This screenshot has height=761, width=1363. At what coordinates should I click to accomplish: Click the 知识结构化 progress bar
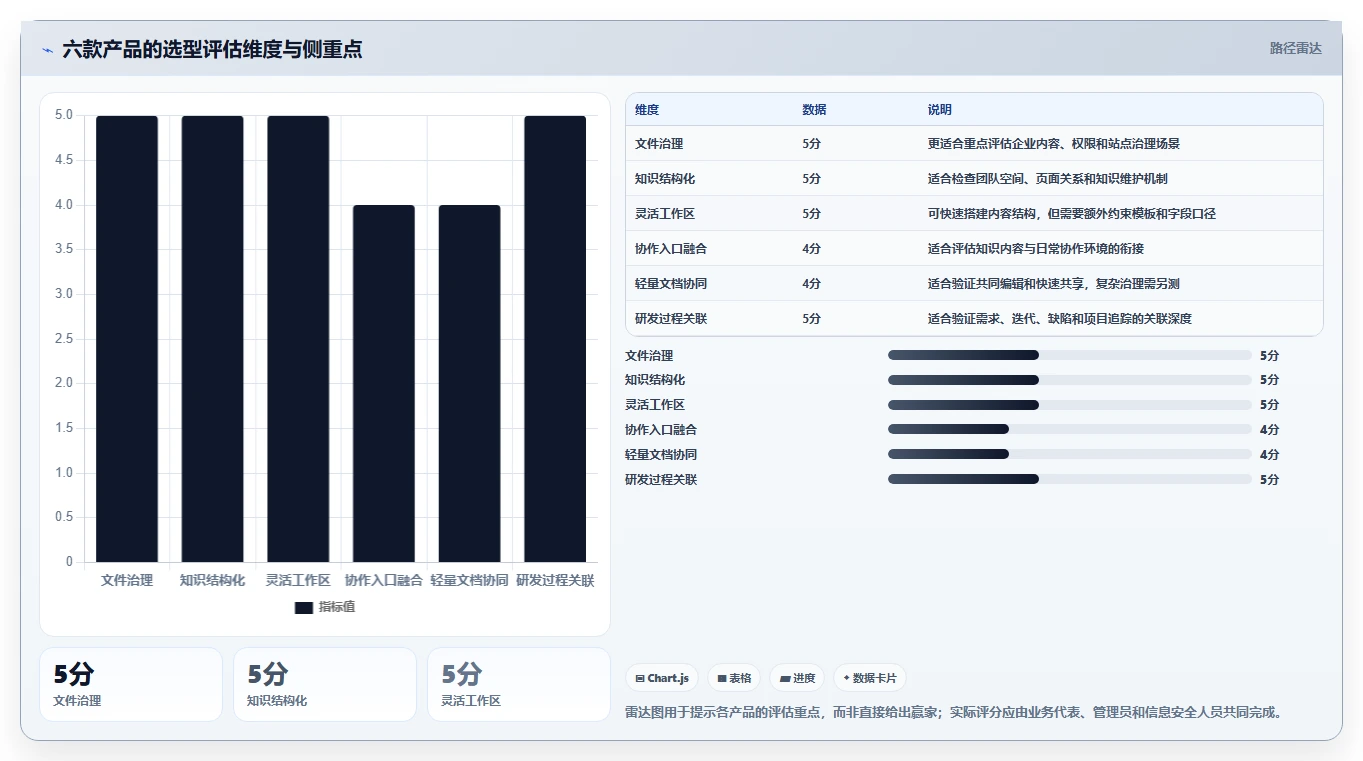(x=1070, y=380)
